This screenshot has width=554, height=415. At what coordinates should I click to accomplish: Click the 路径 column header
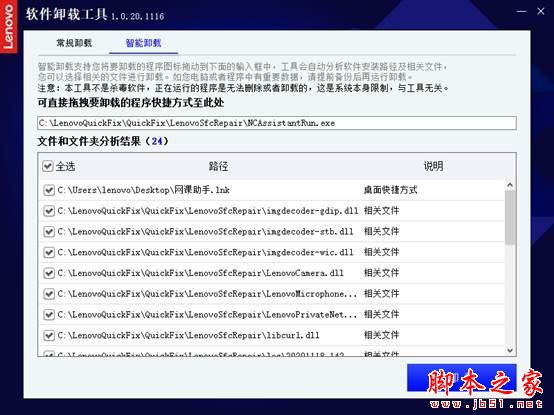pos(218,166)
